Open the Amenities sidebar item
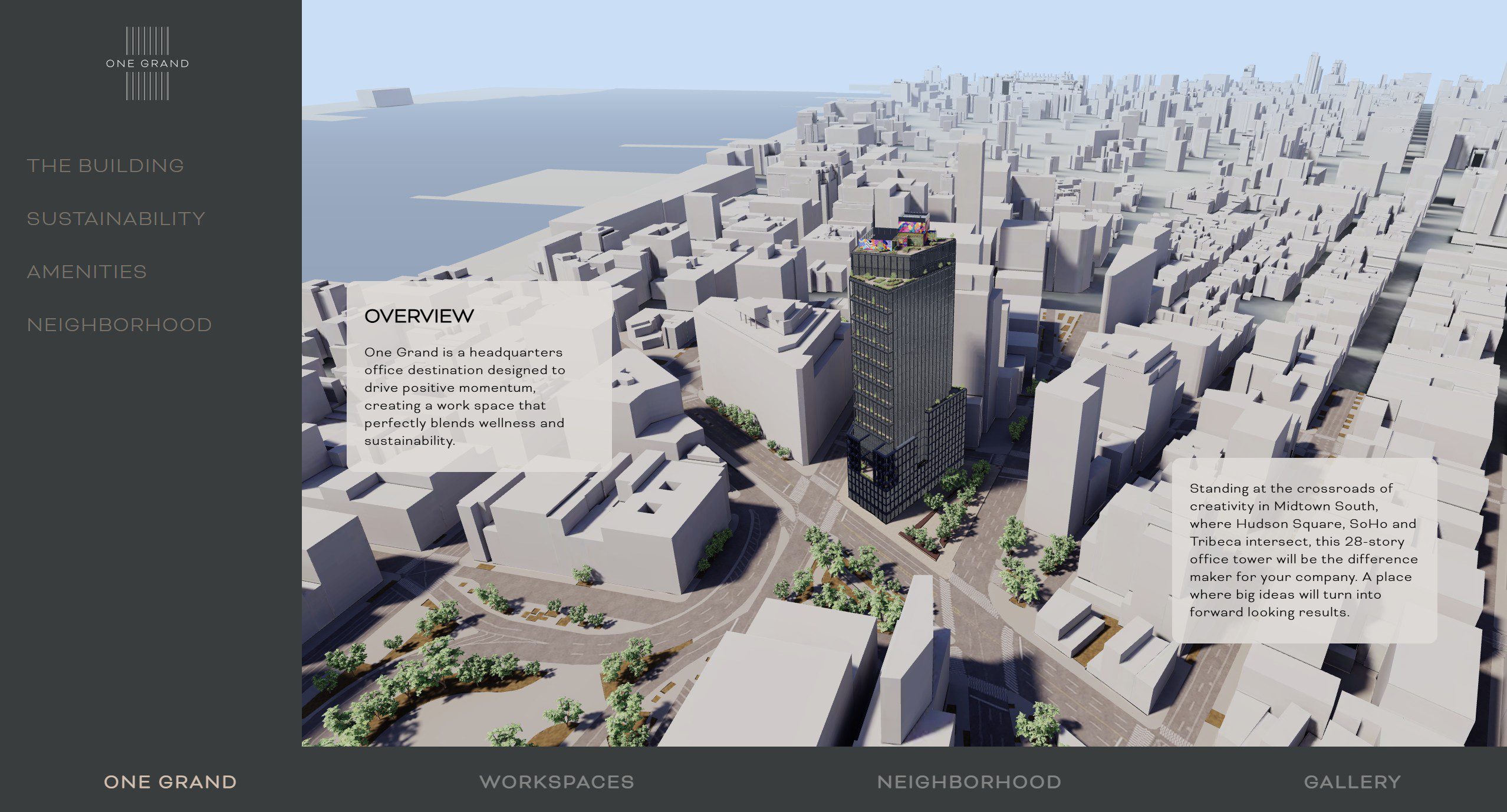Viewport: 1507px width, 812px height. pyautogui.click(x=87, y=272)
